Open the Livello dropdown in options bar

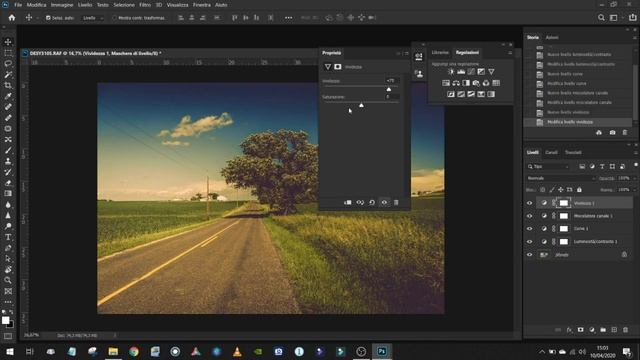(93, 18)
